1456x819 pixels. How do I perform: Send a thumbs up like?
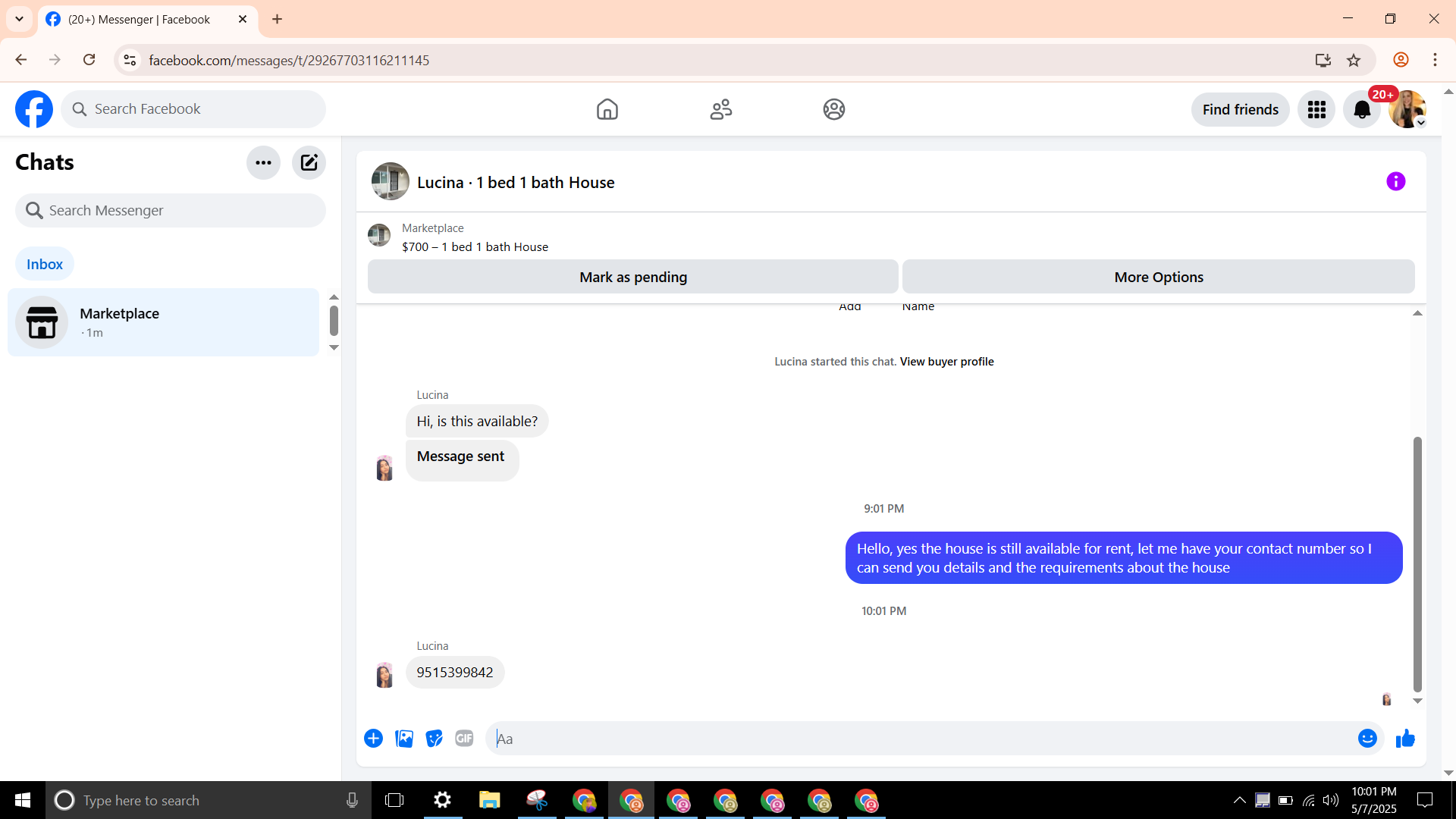1405,739
